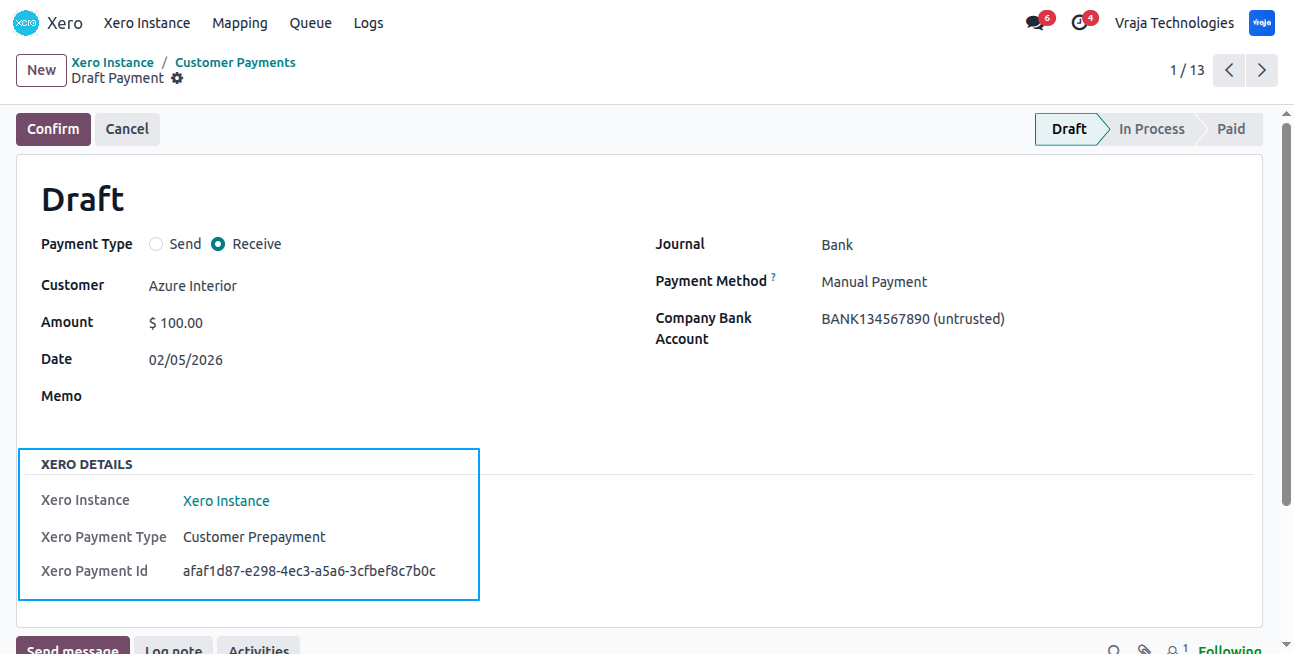This screenshot has width=1294, height=654.
Task: Select the Send payment type radio
Action: [156, 244]
